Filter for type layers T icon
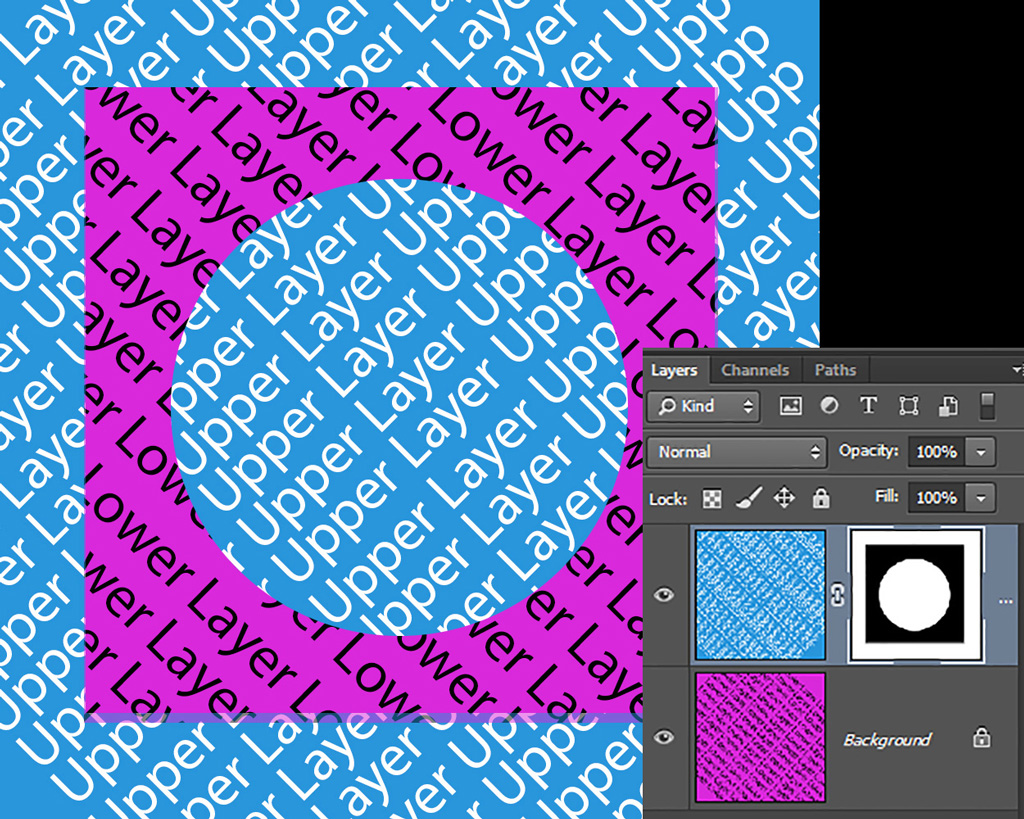1024x819 pixels. (868, 406)
